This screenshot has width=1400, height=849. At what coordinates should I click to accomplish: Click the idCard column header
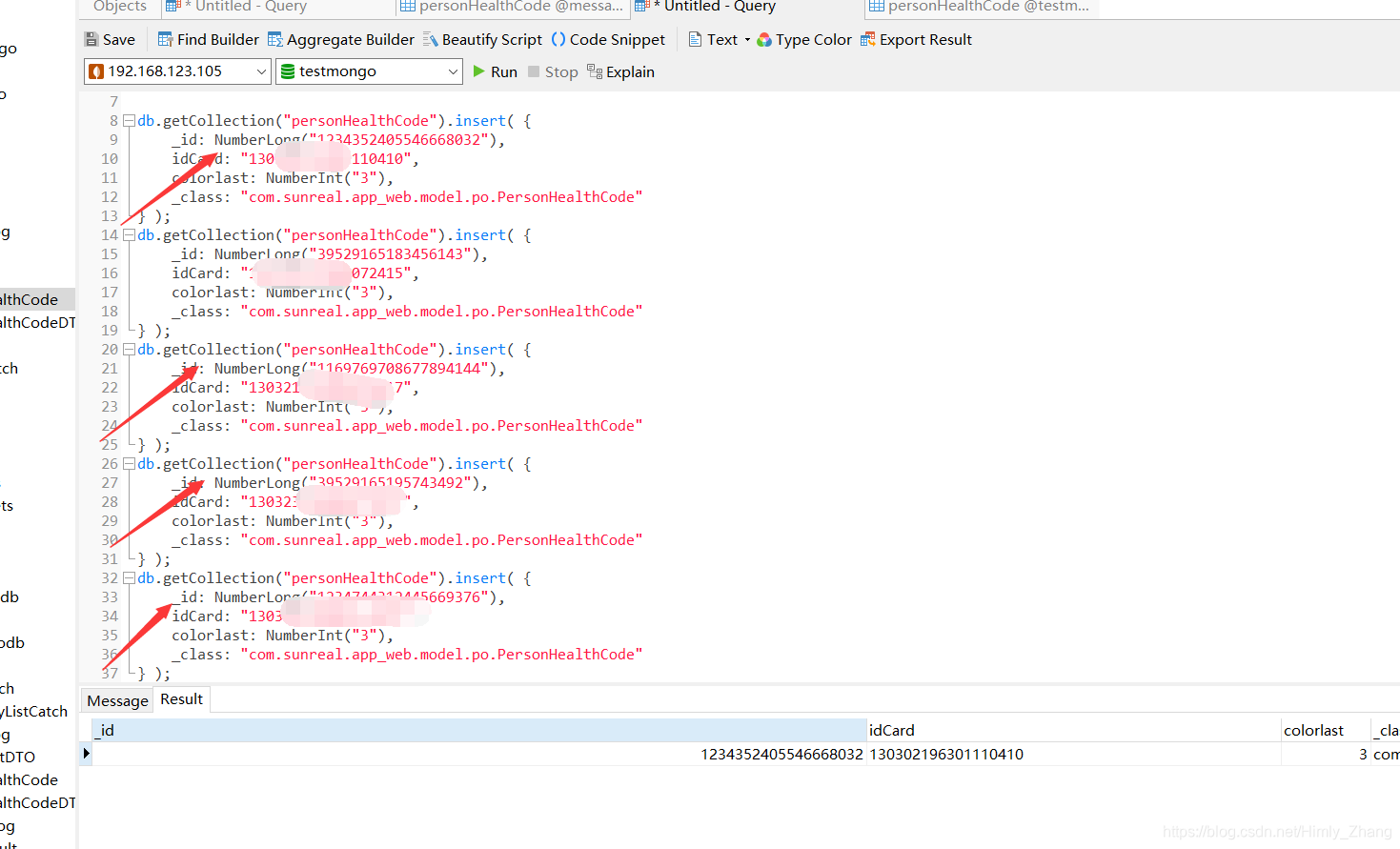click(1074, 730)
